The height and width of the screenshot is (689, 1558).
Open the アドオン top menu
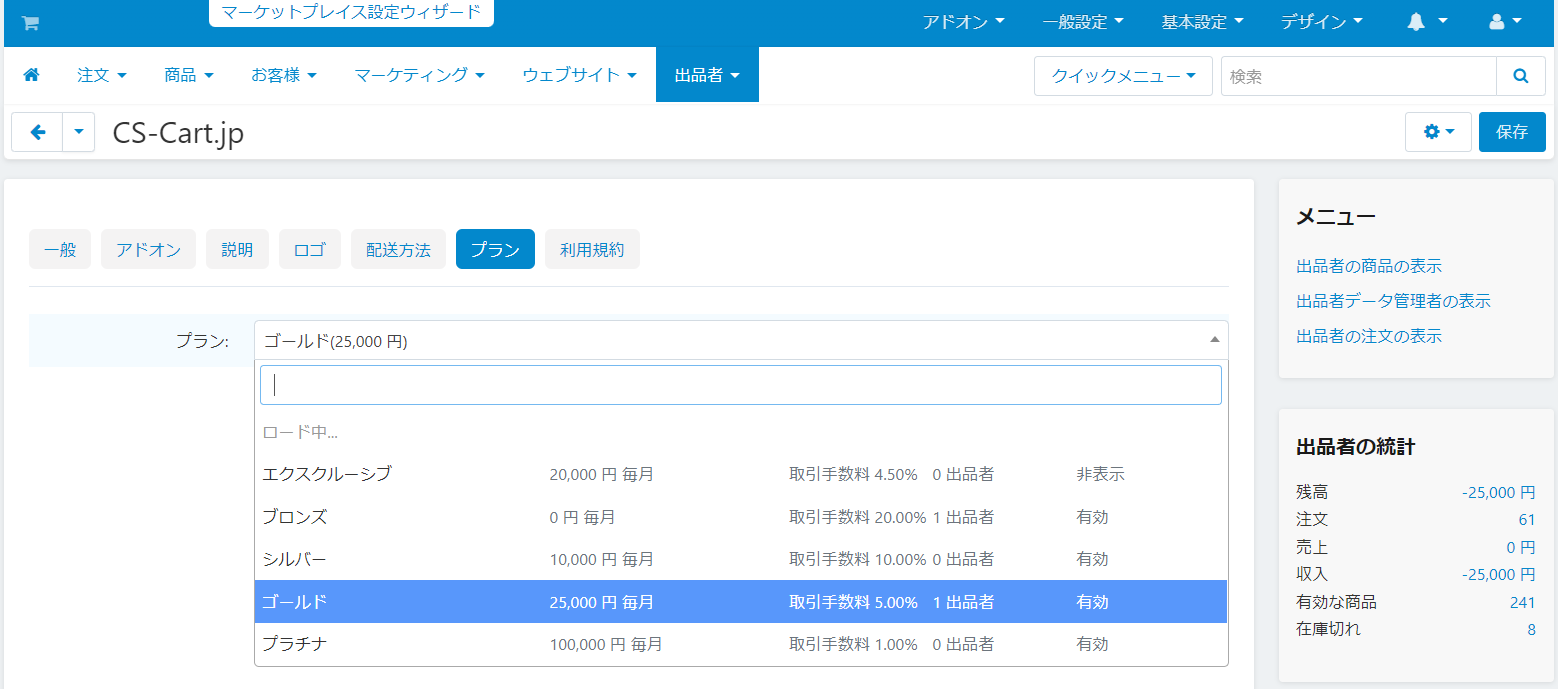tap(964, 22)
